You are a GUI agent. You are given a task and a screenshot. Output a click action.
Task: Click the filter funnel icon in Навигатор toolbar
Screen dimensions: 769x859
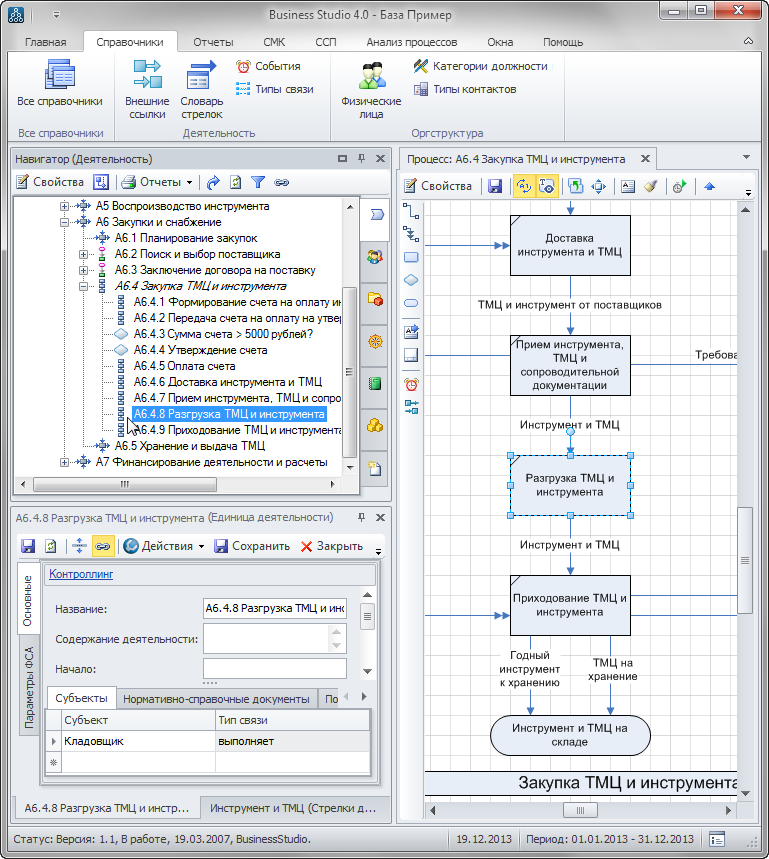[x=258, y=182]
